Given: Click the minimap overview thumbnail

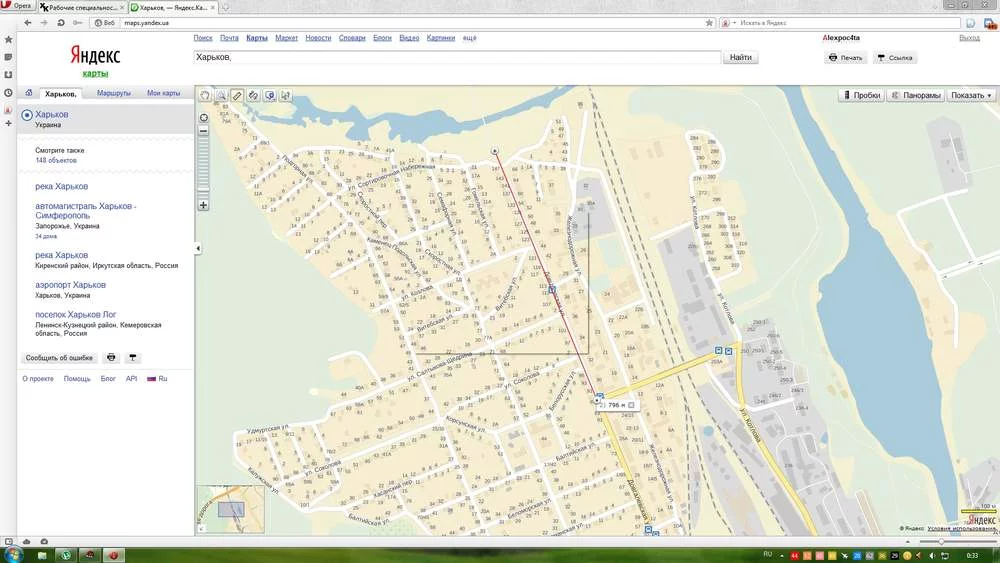Looking at the screenshot, I should [x=231, y=509].
